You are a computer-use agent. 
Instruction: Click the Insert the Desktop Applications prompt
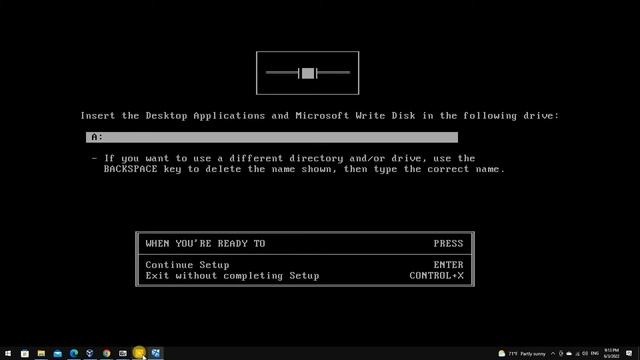[320, 116]
